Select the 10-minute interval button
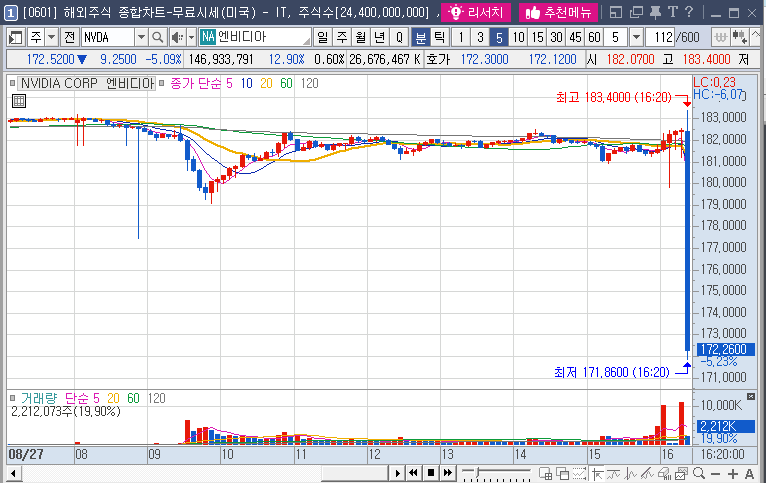Viewport: 766px width, 483px height. point(518,37)
